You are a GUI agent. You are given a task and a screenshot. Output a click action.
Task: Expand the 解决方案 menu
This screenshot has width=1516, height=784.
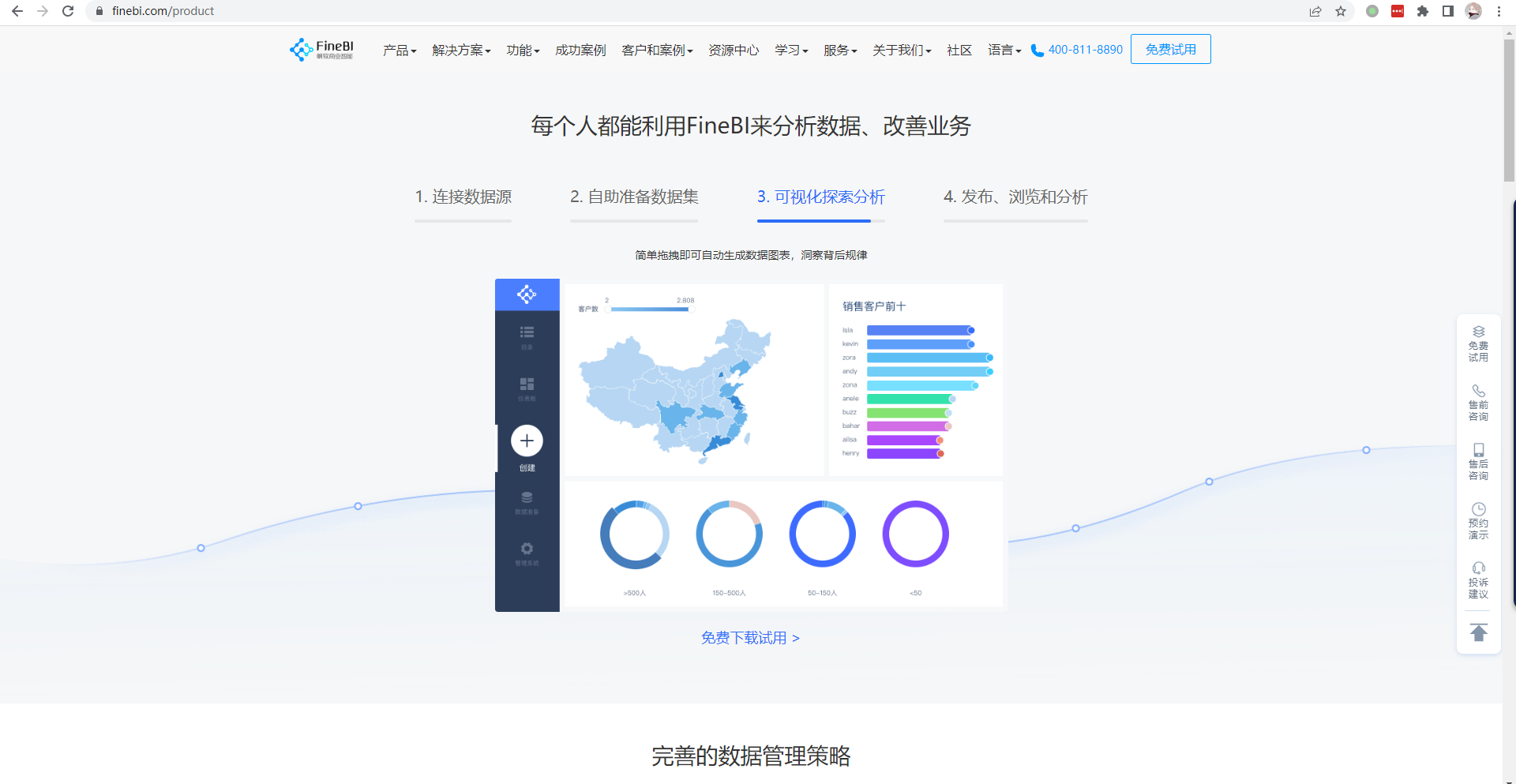(461, 50)
